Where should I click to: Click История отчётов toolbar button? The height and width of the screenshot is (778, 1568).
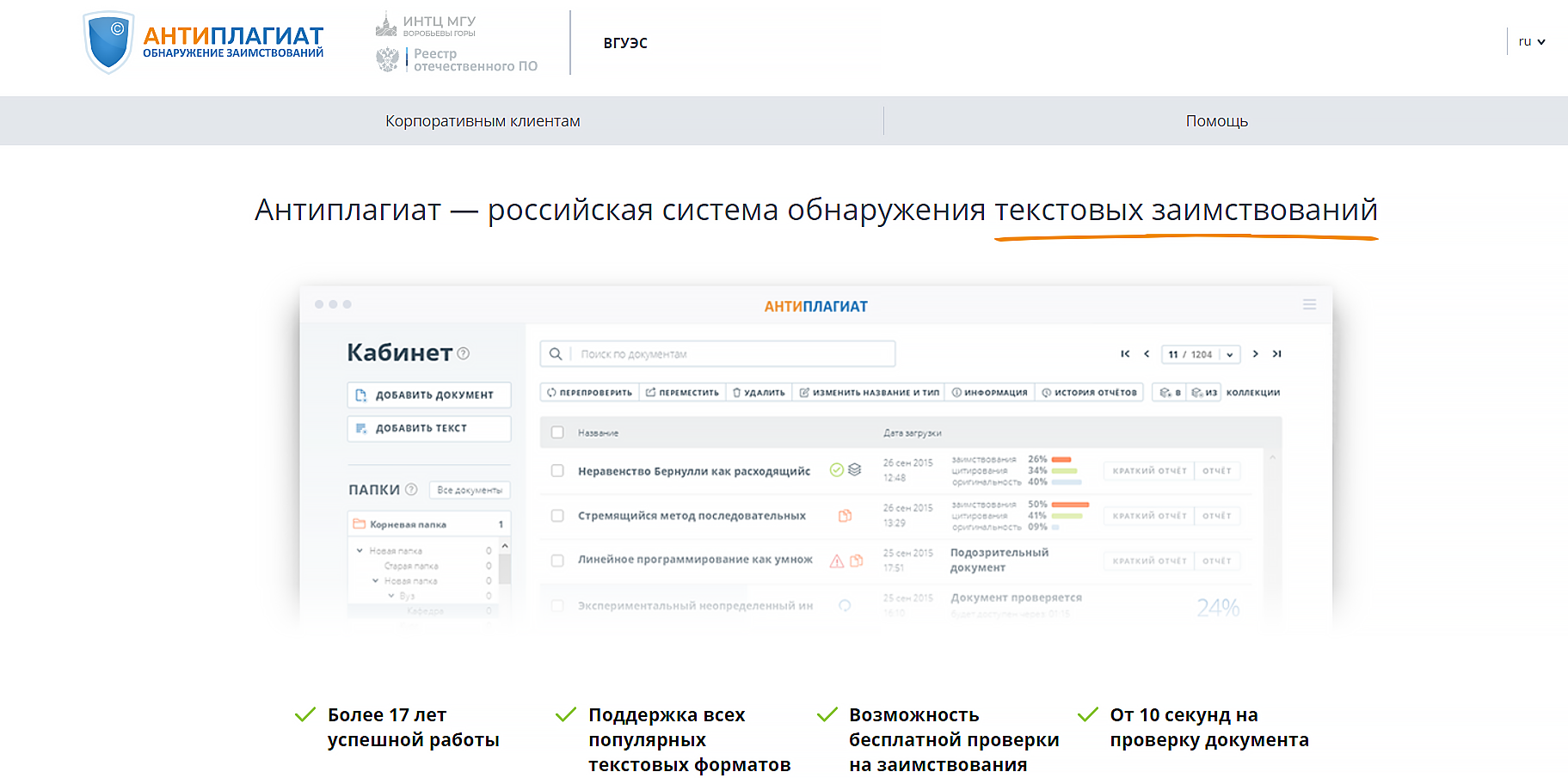[x=1089, y=392]
